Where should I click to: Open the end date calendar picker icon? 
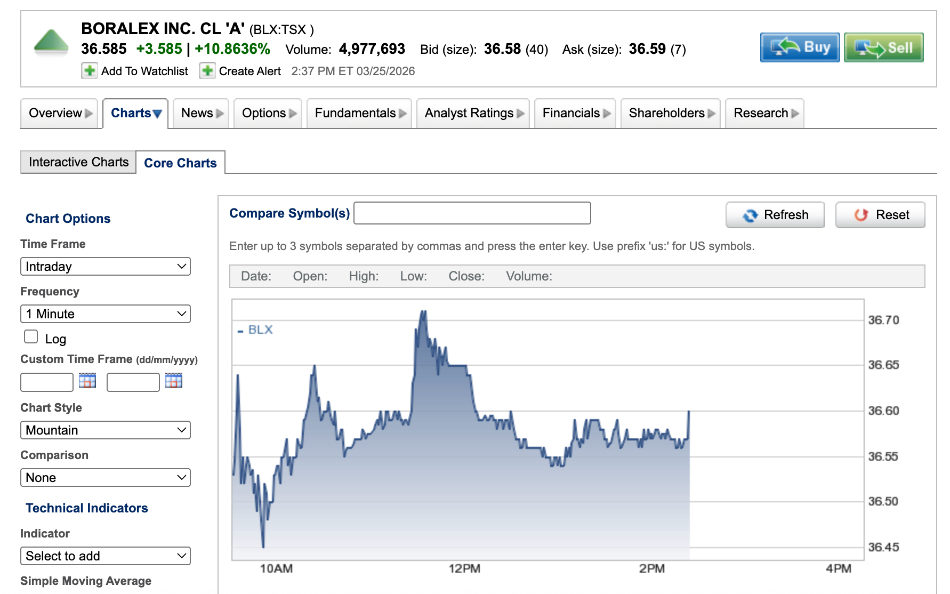pyautogui.click(x=173, y=381)
